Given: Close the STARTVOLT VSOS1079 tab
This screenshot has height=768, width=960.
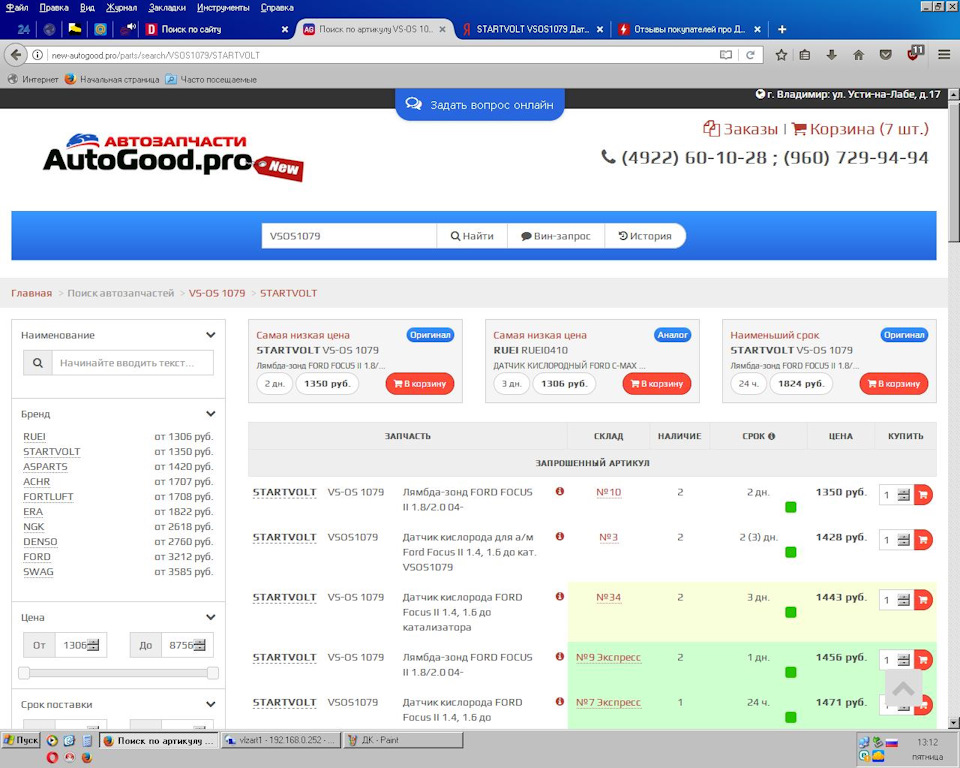Looking at the screenshot, I should point(599,29).
